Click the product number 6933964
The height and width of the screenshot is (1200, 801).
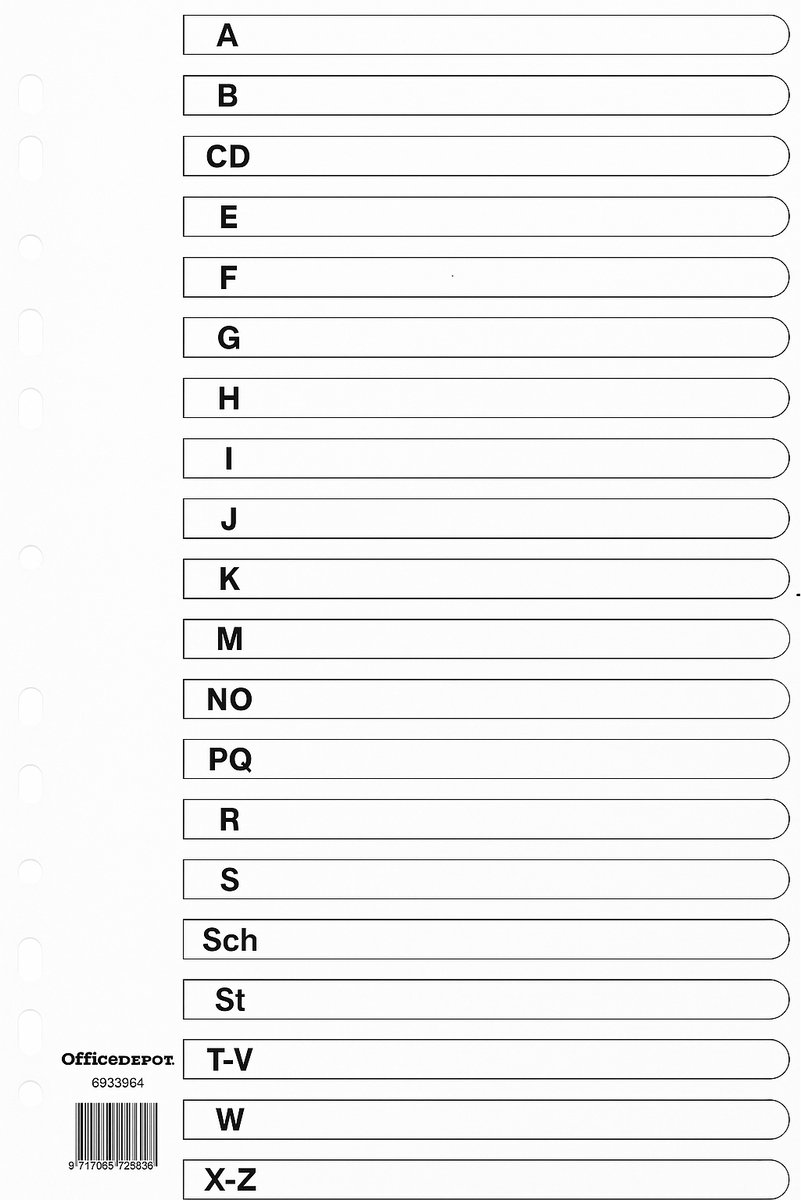click(x=118, y=1082)
